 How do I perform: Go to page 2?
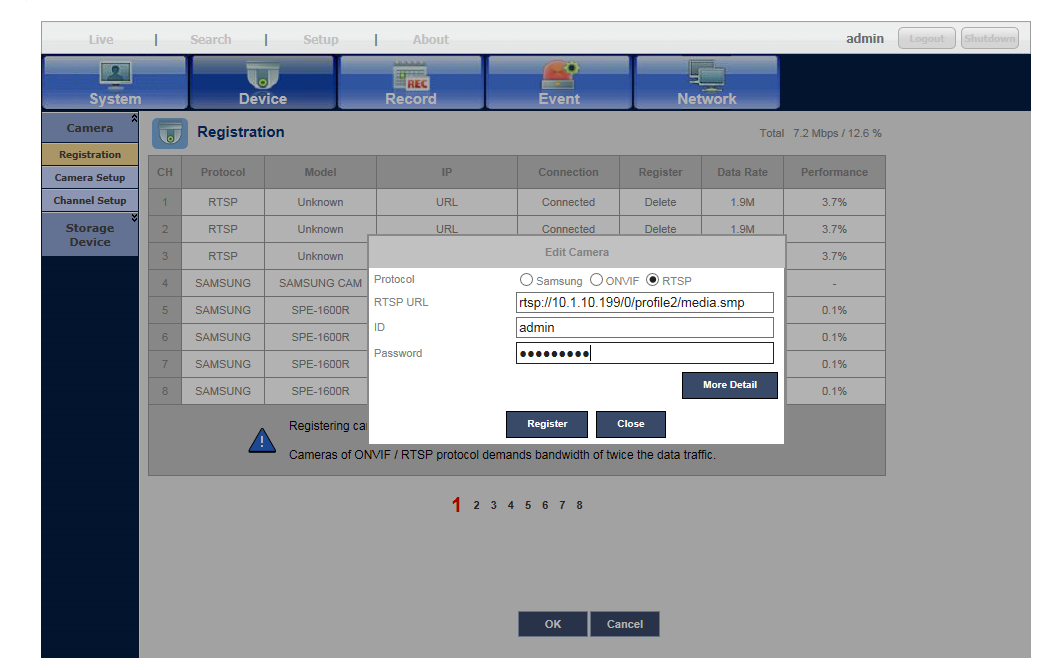(477, 505)
